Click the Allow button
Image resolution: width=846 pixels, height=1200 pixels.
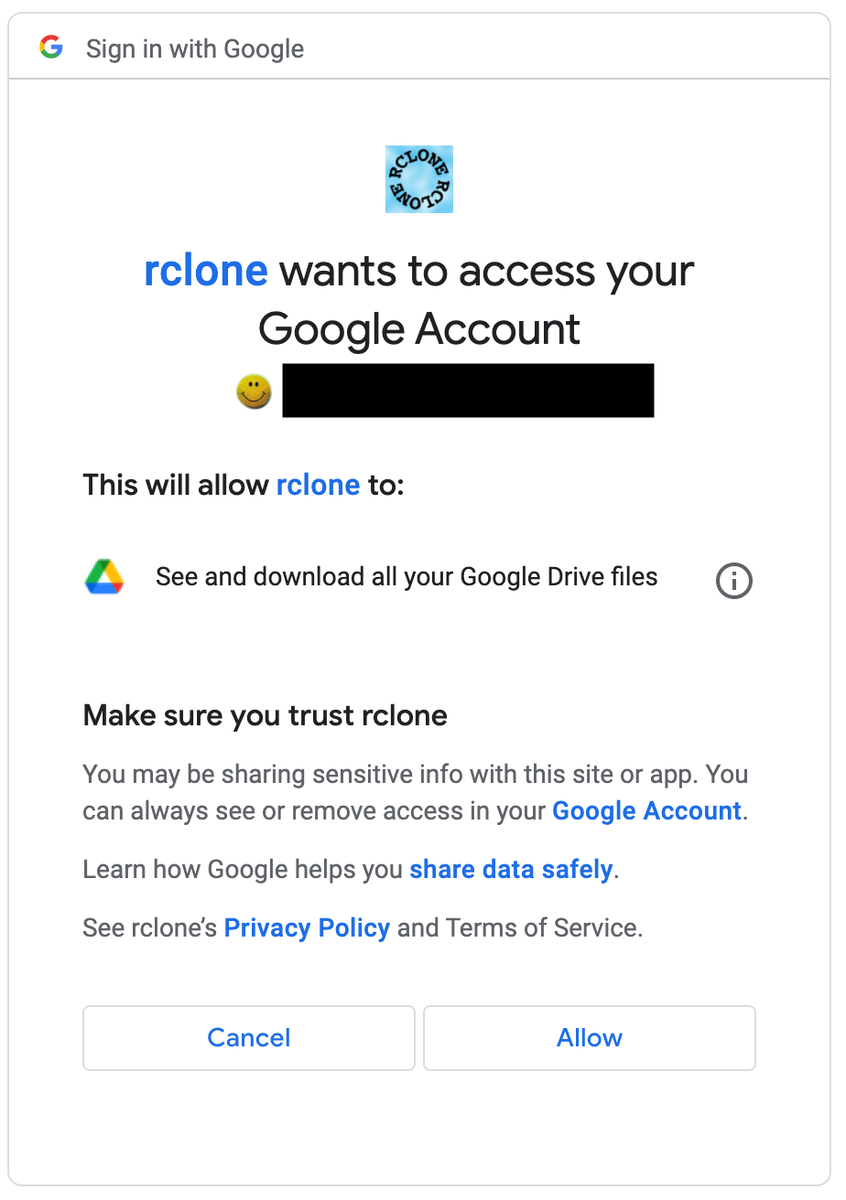tap(590, 1038)
